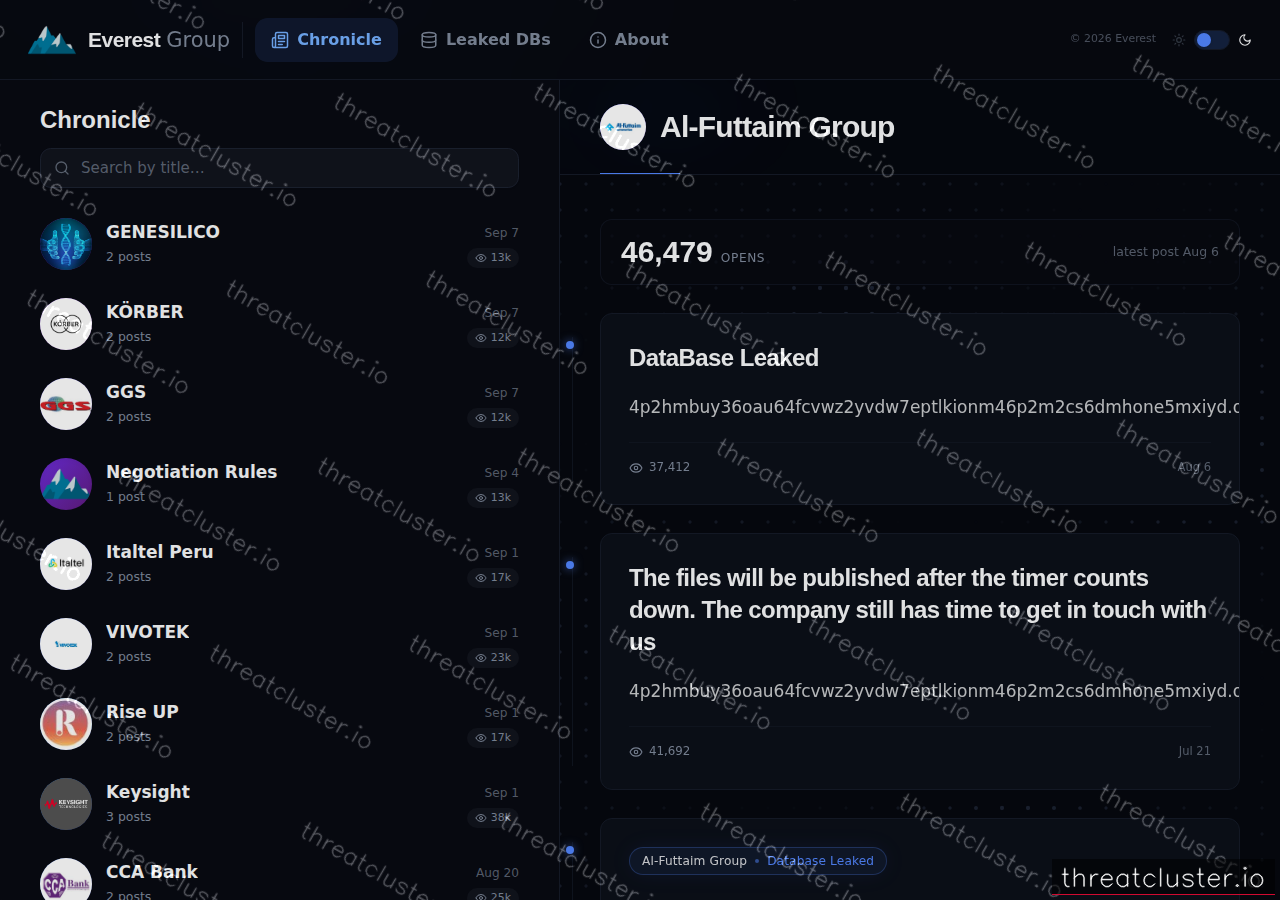
Task: Click the onion address in the timer post
Action: point(934,691)
